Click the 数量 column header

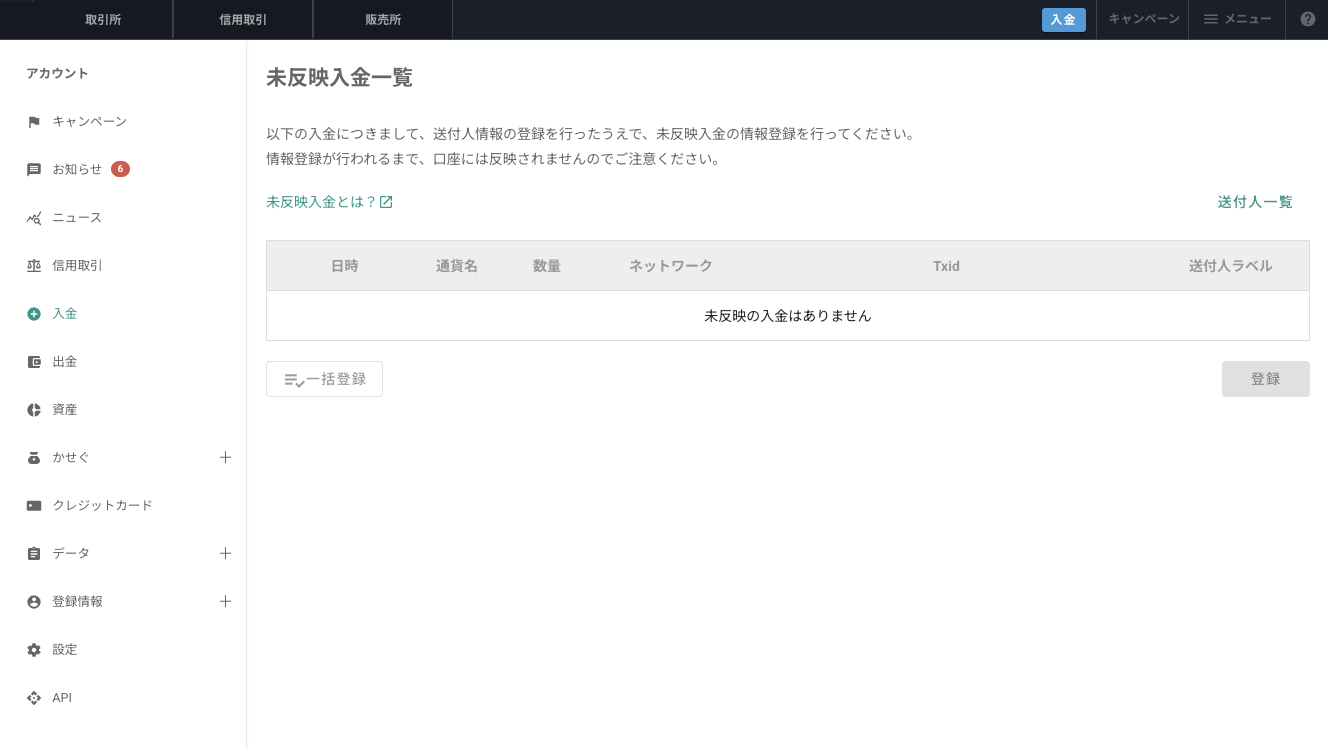coord(546,266)
